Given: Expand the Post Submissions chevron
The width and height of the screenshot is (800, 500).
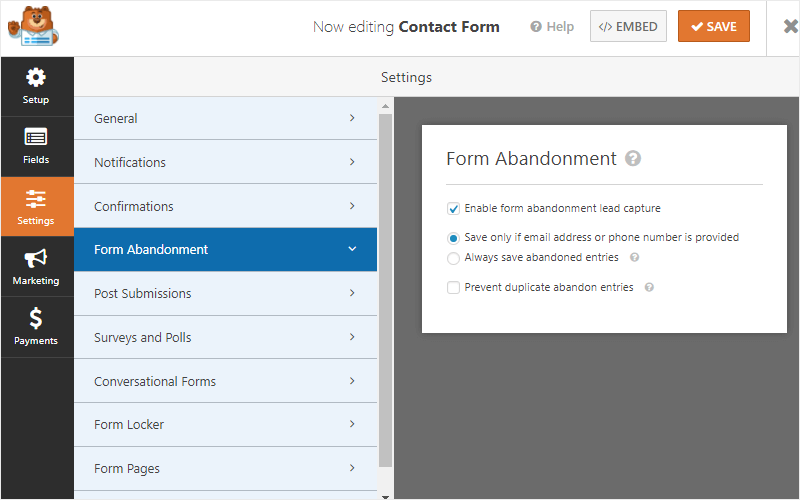Looking at the screenshot, I should click(352, 293).
